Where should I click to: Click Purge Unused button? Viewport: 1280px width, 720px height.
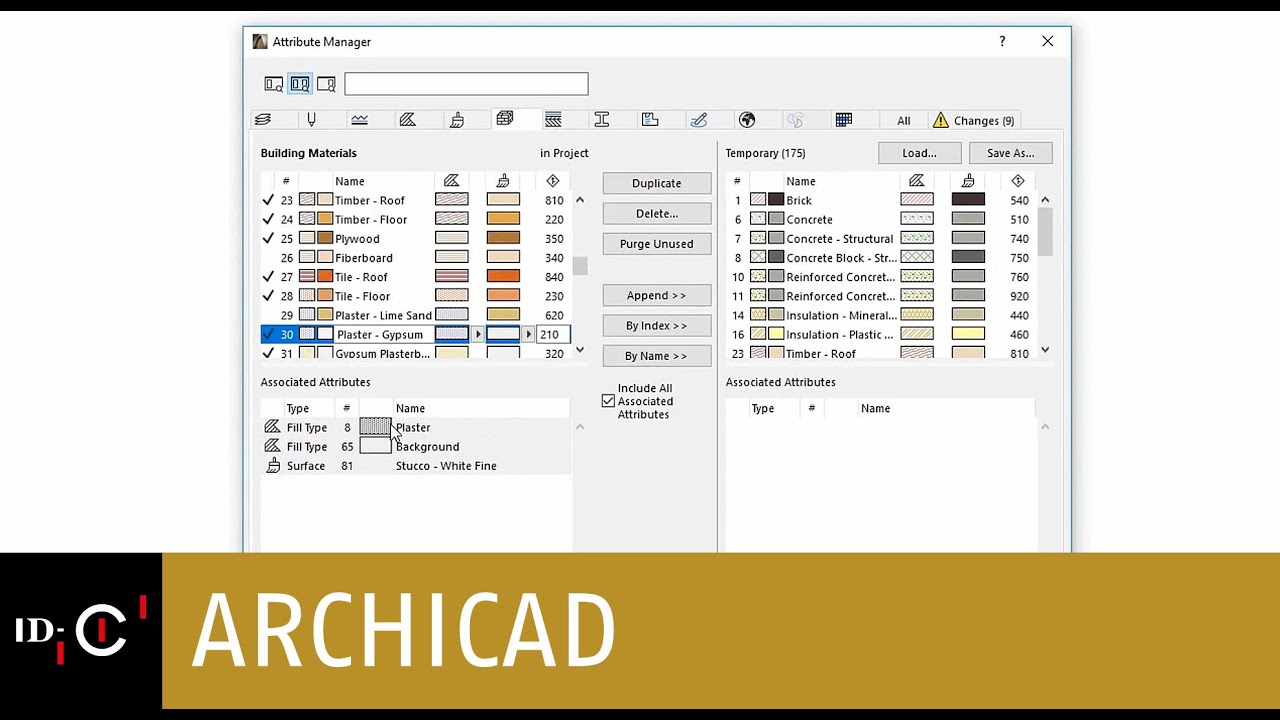point(657,244)
